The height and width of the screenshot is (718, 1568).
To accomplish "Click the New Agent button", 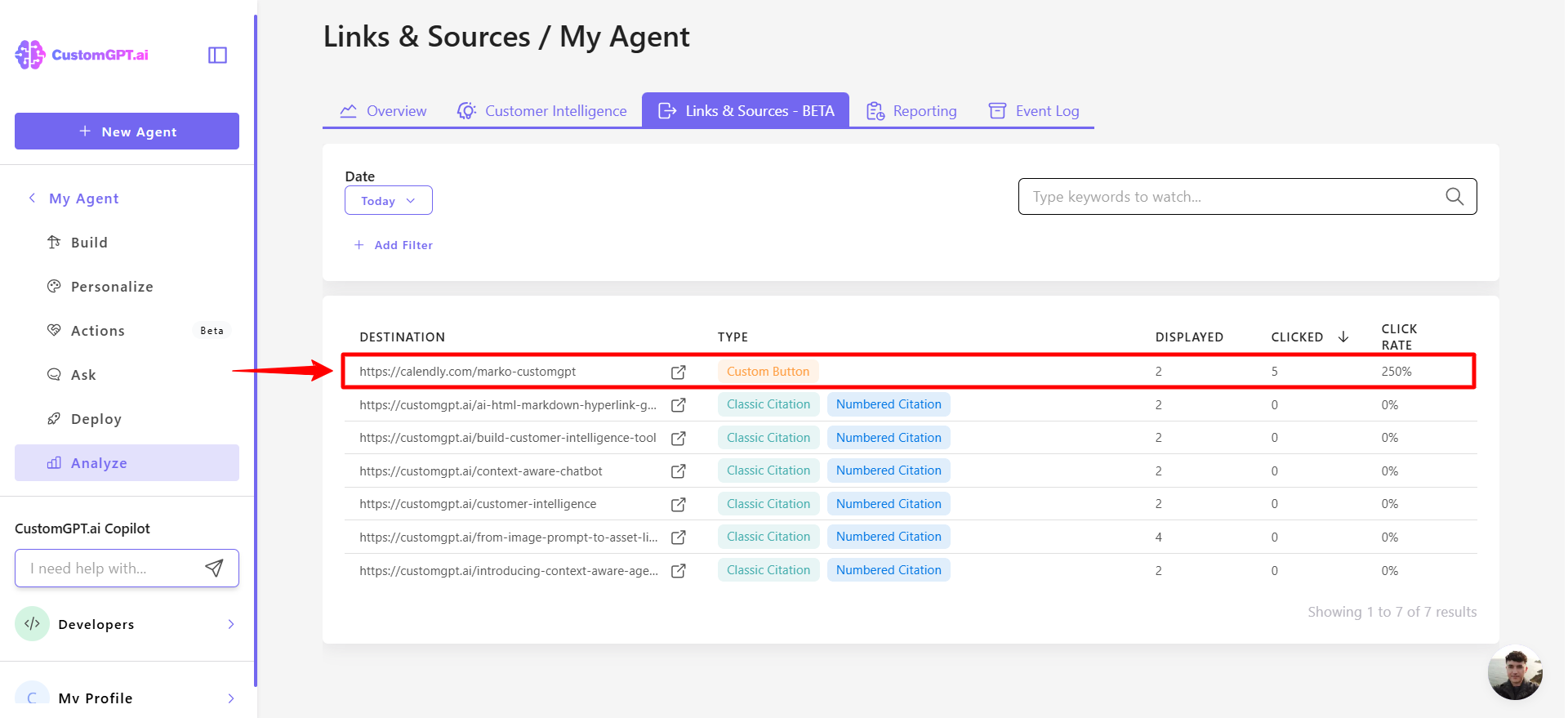I will 127,132.
